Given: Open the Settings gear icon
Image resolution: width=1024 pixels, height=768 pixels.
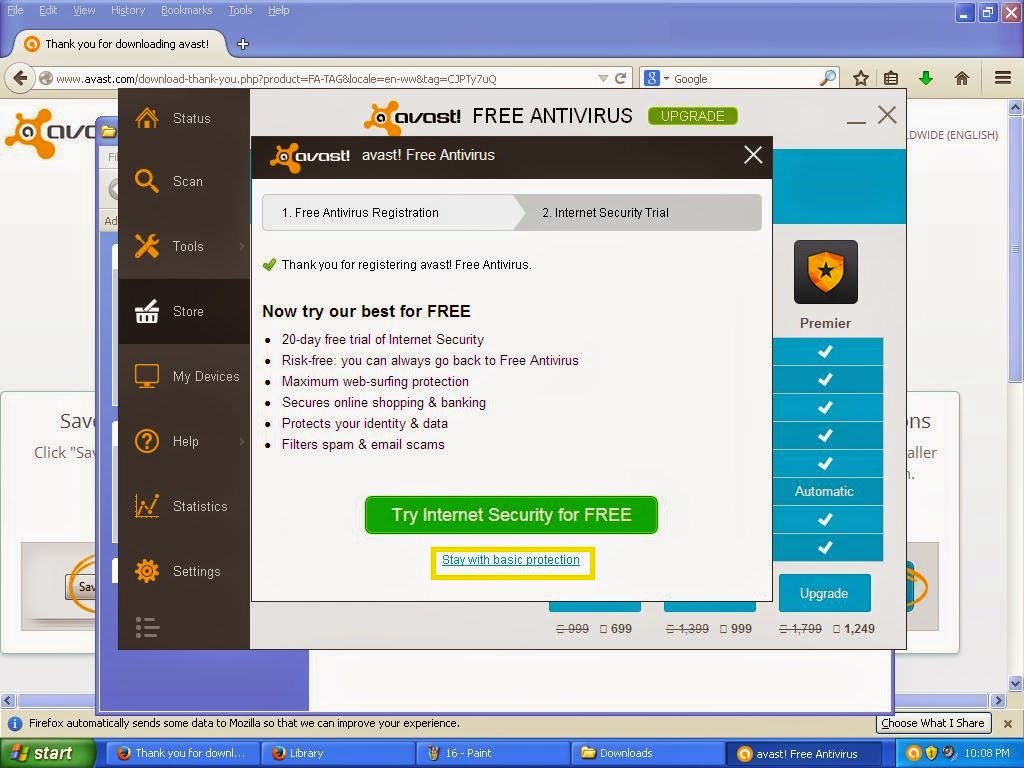Looking at the screenshot, I should tap(147, 571).
